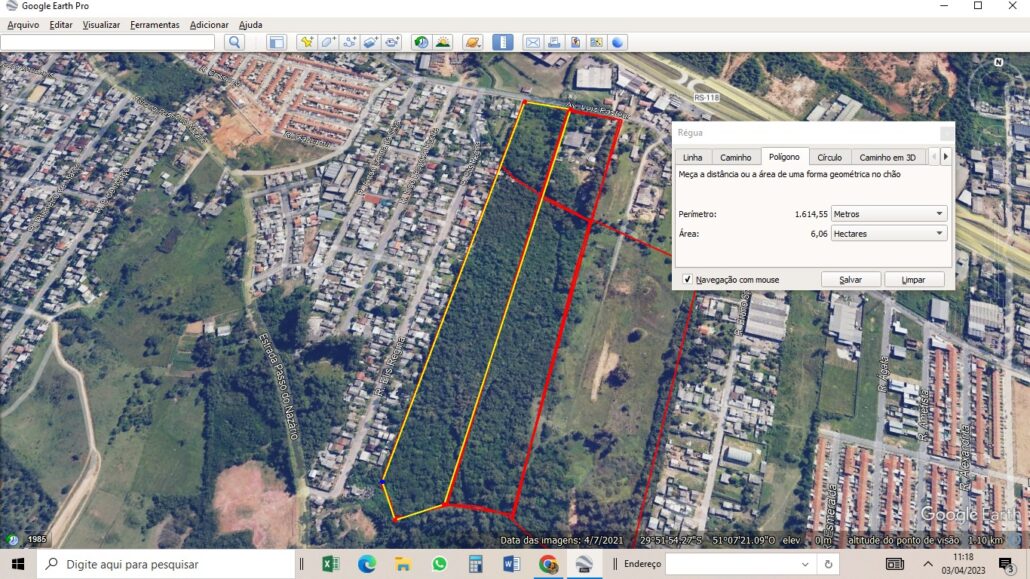This screenshot has width=1030, height=579.
Task: Open the Visualizar menu
Action: (101, 25)
